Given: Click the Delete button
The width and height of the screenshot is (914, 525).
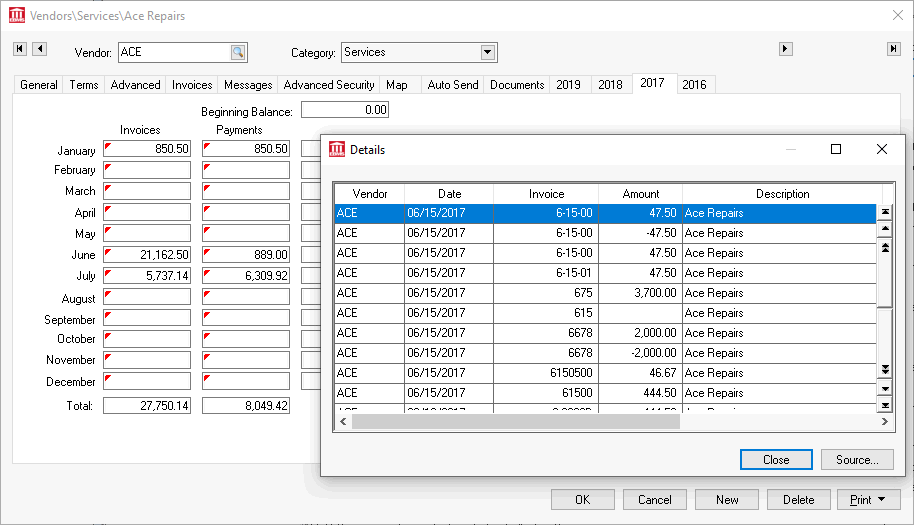Looking at the screenshot, I should coord(799,500).
